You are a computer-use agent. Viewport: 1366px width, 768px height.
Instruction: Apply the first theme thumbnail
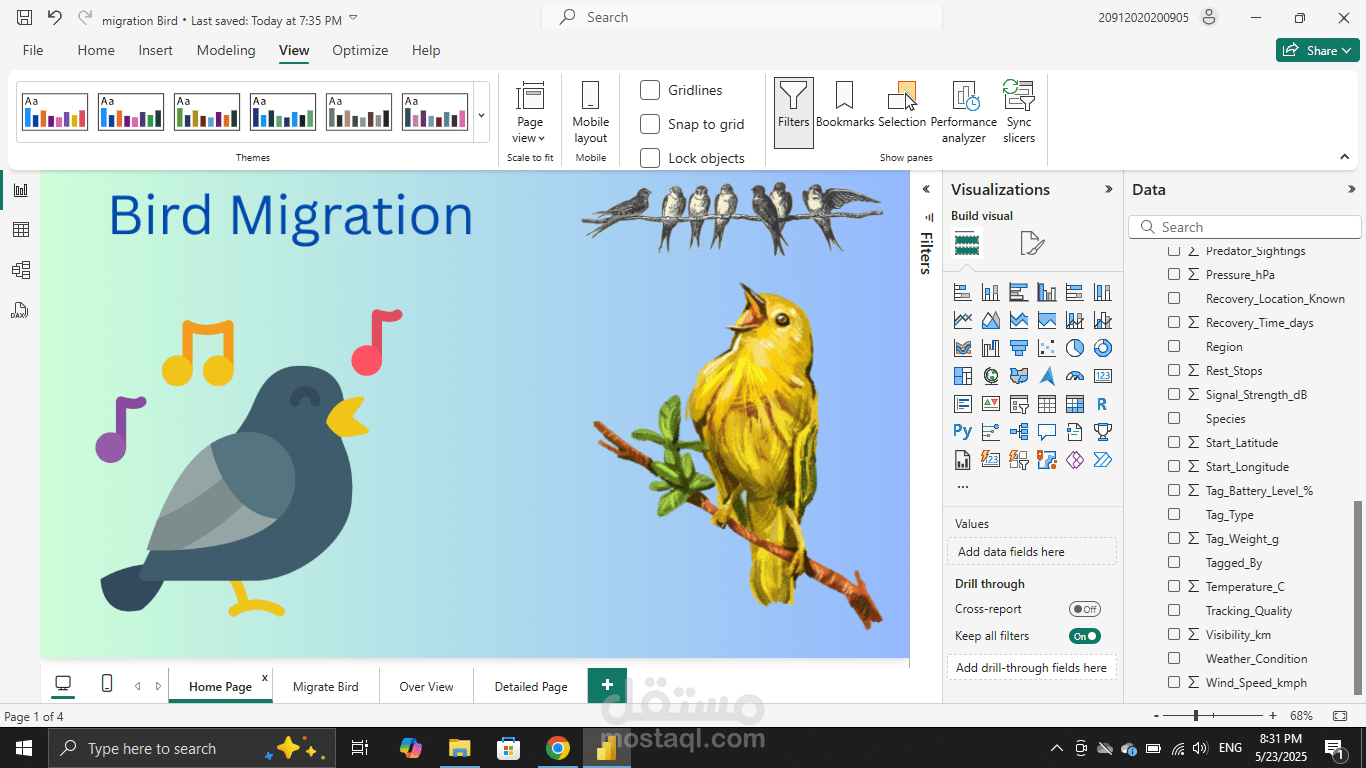[54, 112]
